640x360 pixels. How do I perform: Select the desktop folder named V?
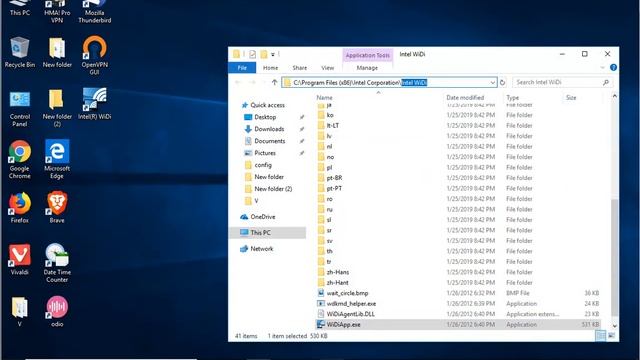click(x=20, y=312)
